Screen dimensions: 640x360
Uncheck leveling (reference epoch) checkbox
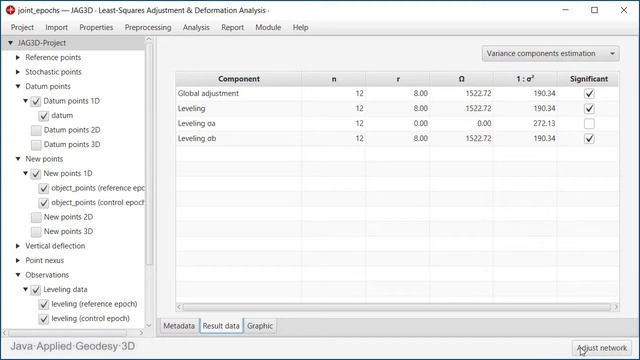coord(44,304)
